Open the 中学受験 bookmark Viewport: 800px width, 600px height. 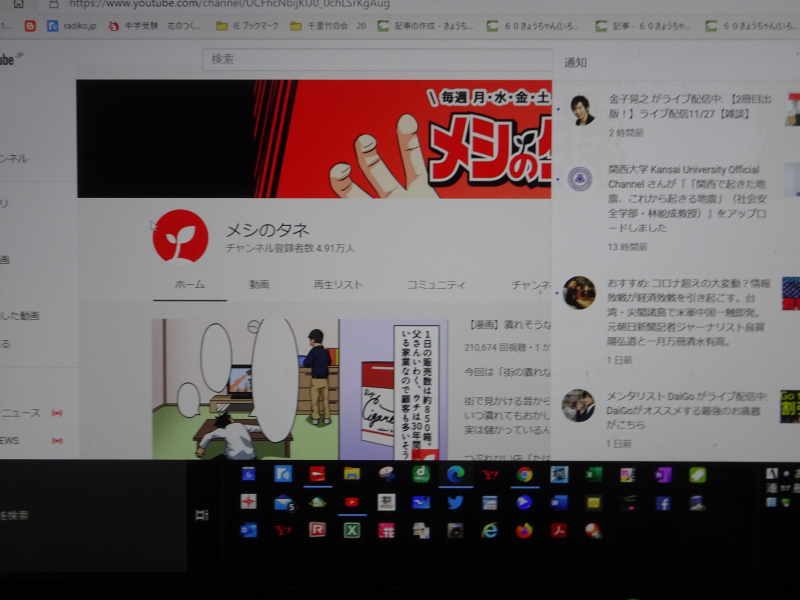pyautogui.click(x=155, y=26)
